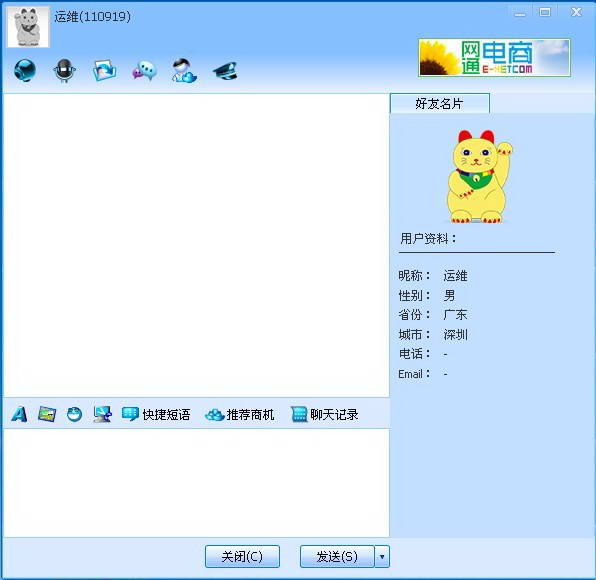Expand the send options dropdown arrow
Viewport: 596px width, 580px height.
(x=382, y=556)
